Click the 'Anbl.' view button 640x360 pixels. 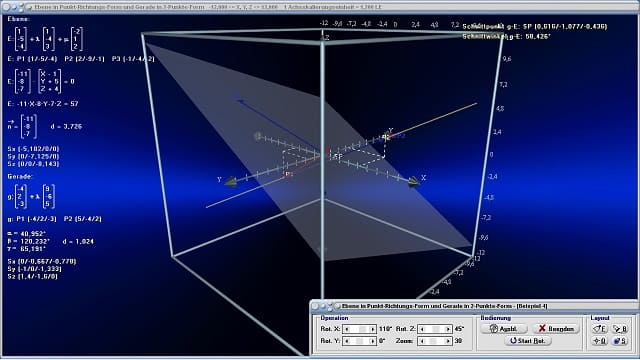coord(504,329)
